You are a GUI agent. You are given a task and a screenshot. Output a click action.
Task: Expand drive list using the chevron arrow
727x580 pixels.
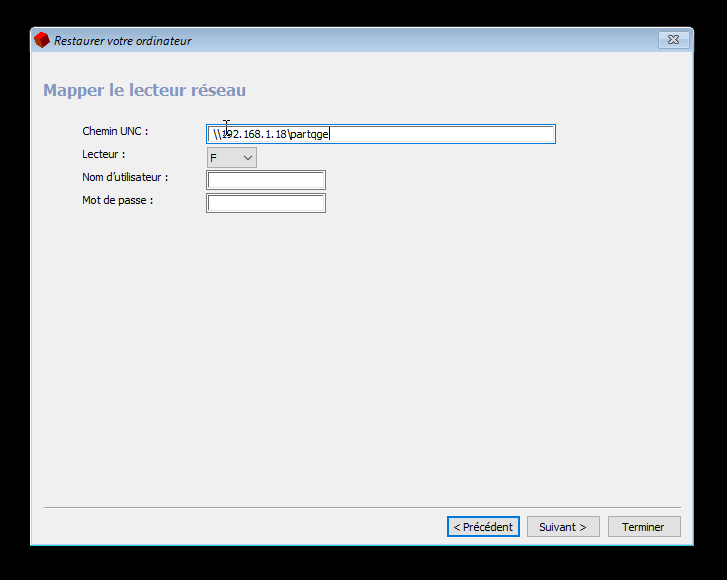point(247,158)
